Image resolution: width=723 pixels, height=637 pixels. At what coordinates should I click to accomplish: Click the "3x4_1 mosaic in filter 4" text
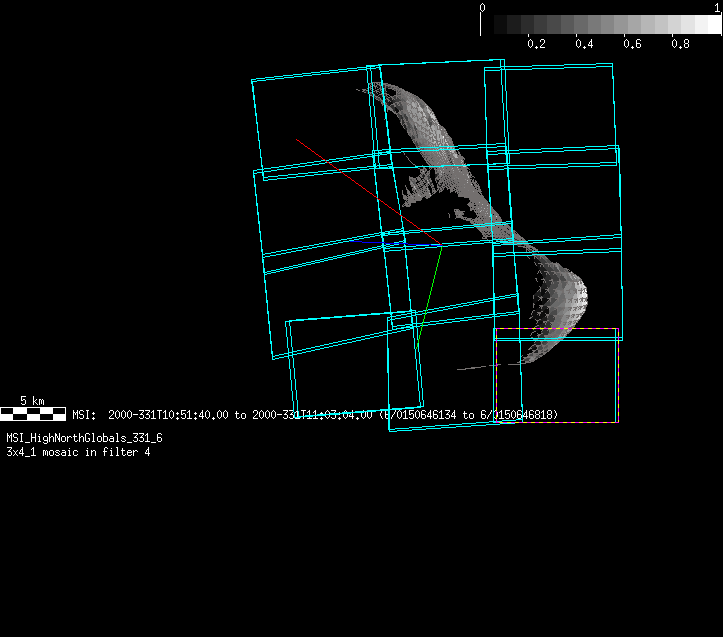[x=78, y=452]
